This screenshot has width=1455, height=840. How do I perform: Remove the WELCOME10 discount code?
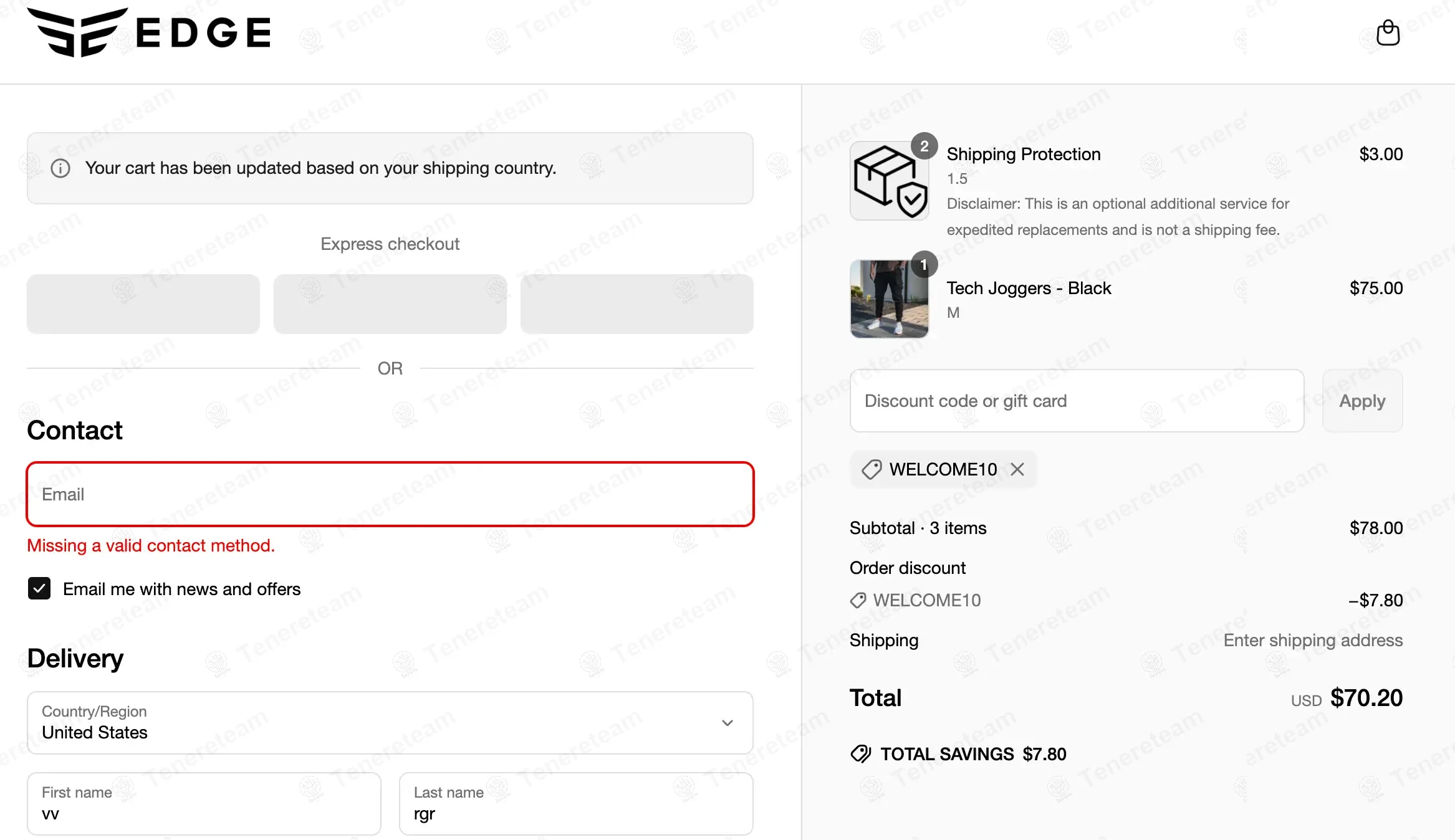[1017, 469]
